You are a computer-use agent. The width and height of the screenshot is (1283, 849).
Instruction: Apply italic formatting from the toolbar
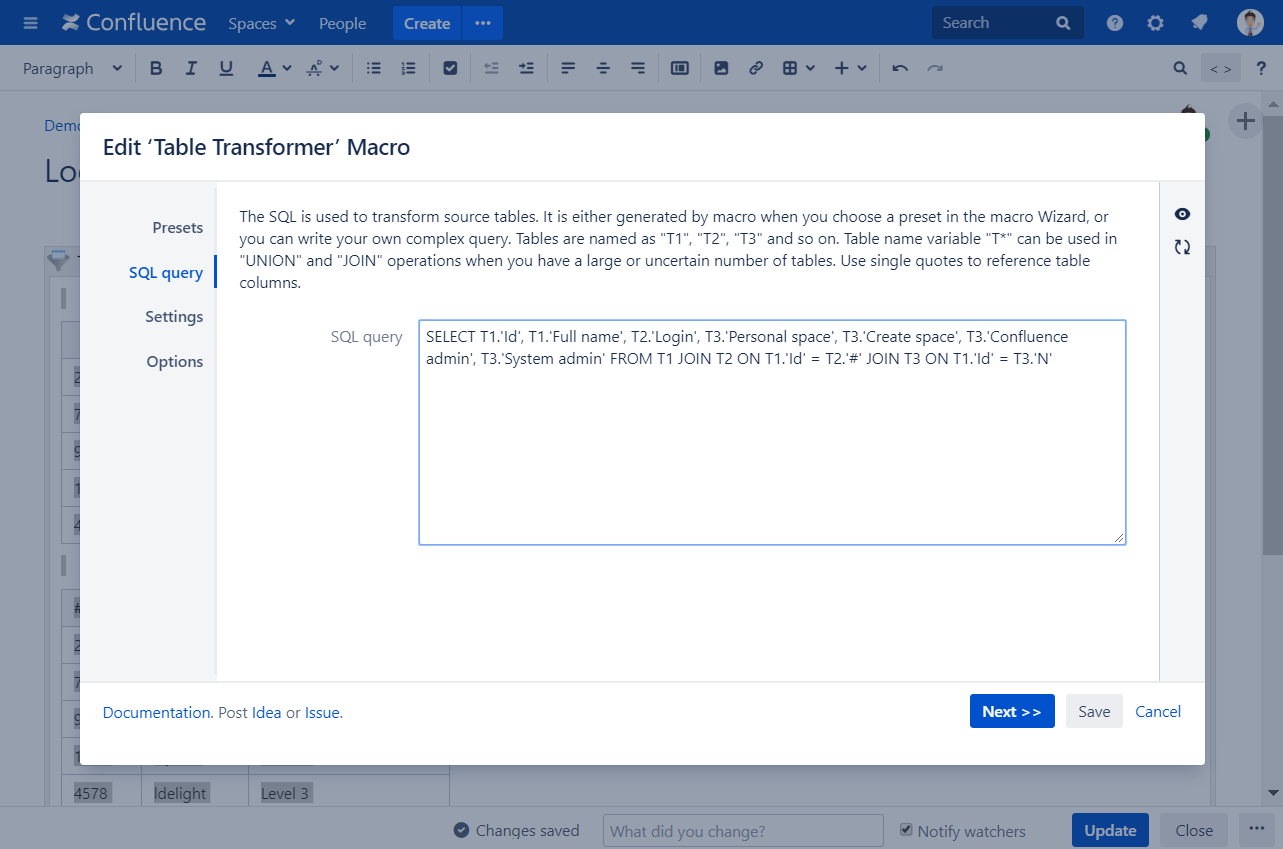pos(191,68)
